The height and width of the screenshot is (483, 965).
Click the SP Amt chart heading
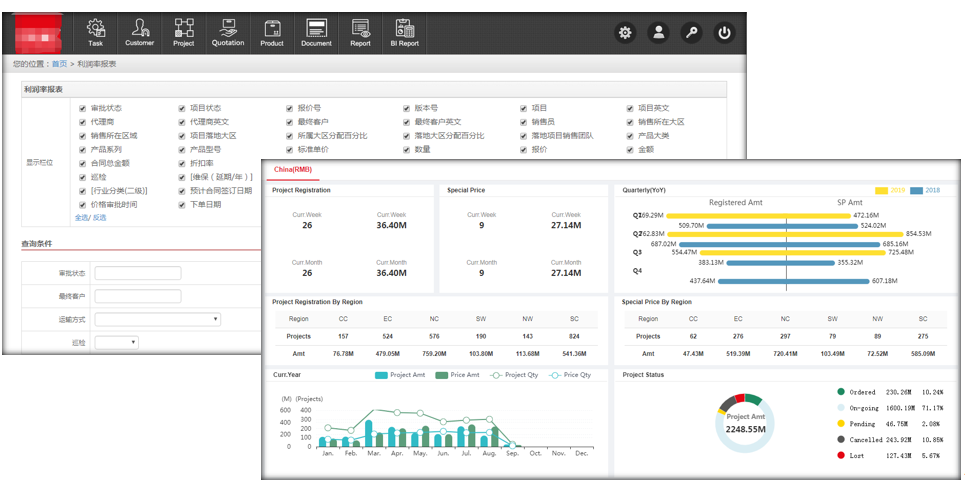849,202
